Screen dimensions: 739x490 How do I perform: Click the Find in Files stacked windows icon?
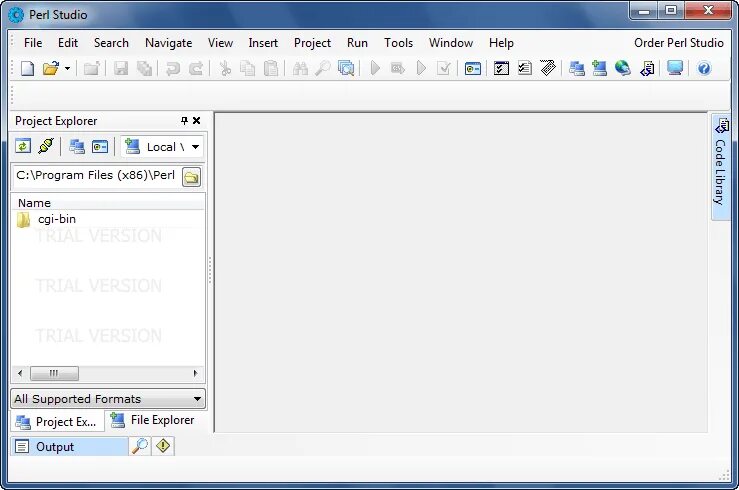[x=346, y=68]
